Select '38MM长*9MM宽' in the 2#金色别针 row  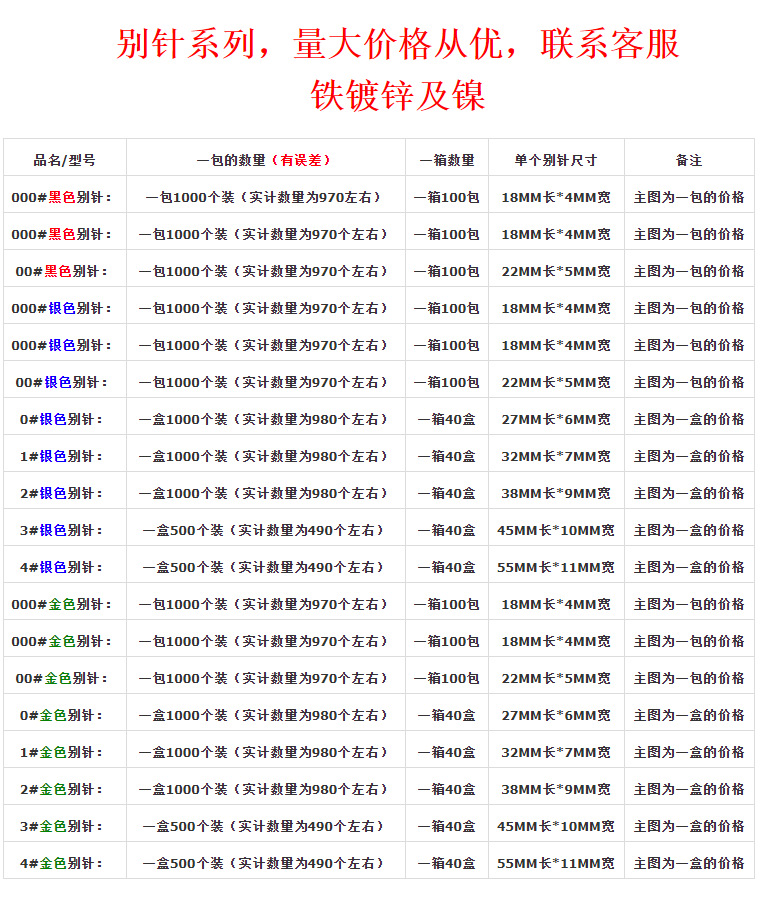(x=555, y=790)
